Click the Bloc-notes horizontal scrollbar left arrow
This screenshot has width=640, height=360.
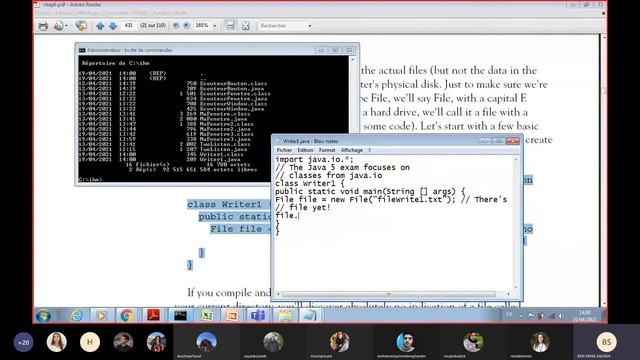[x=278, y=294]
